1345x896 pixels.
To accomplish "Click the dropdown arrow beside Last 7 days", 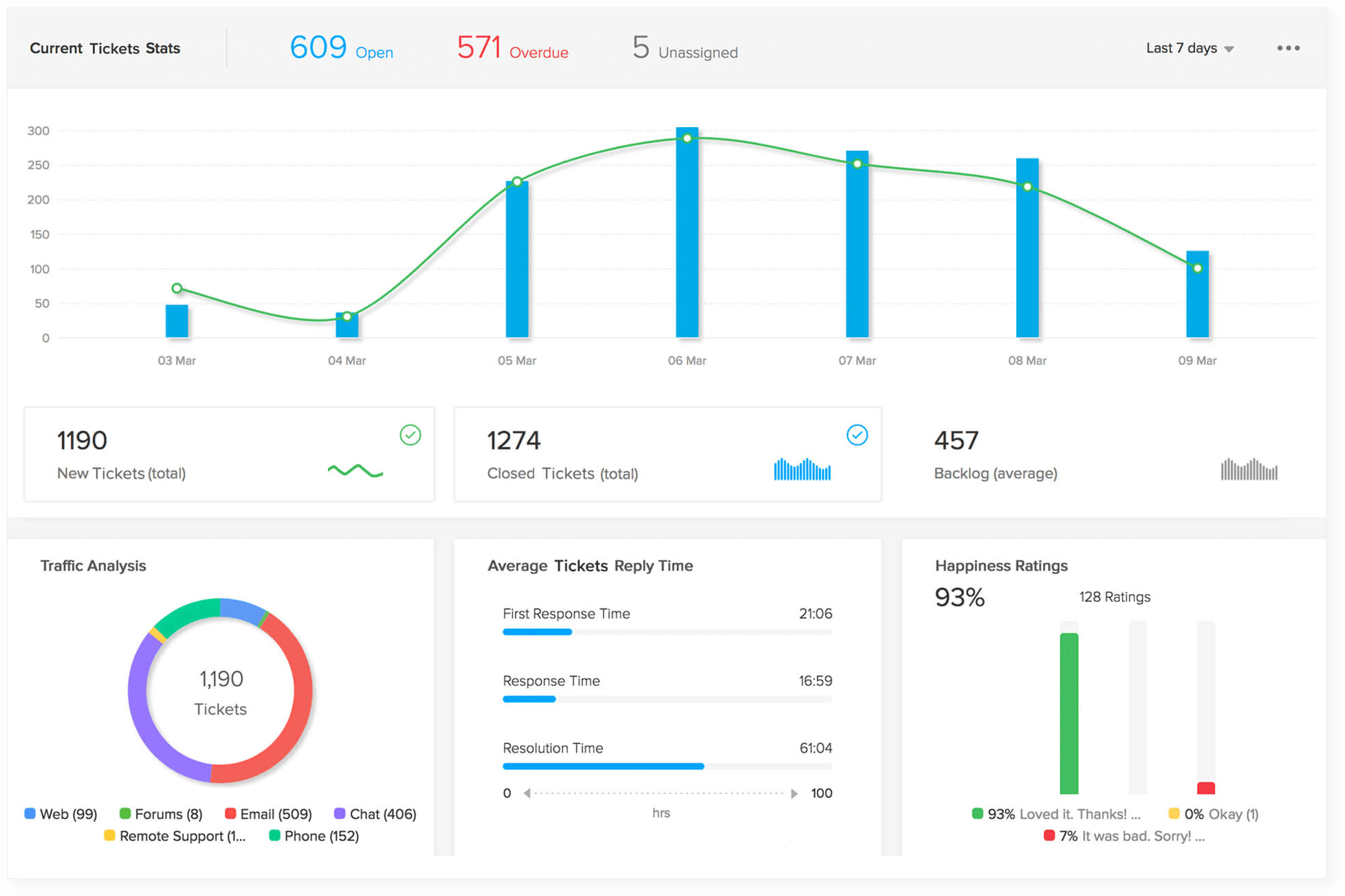I will point(1229,50).
